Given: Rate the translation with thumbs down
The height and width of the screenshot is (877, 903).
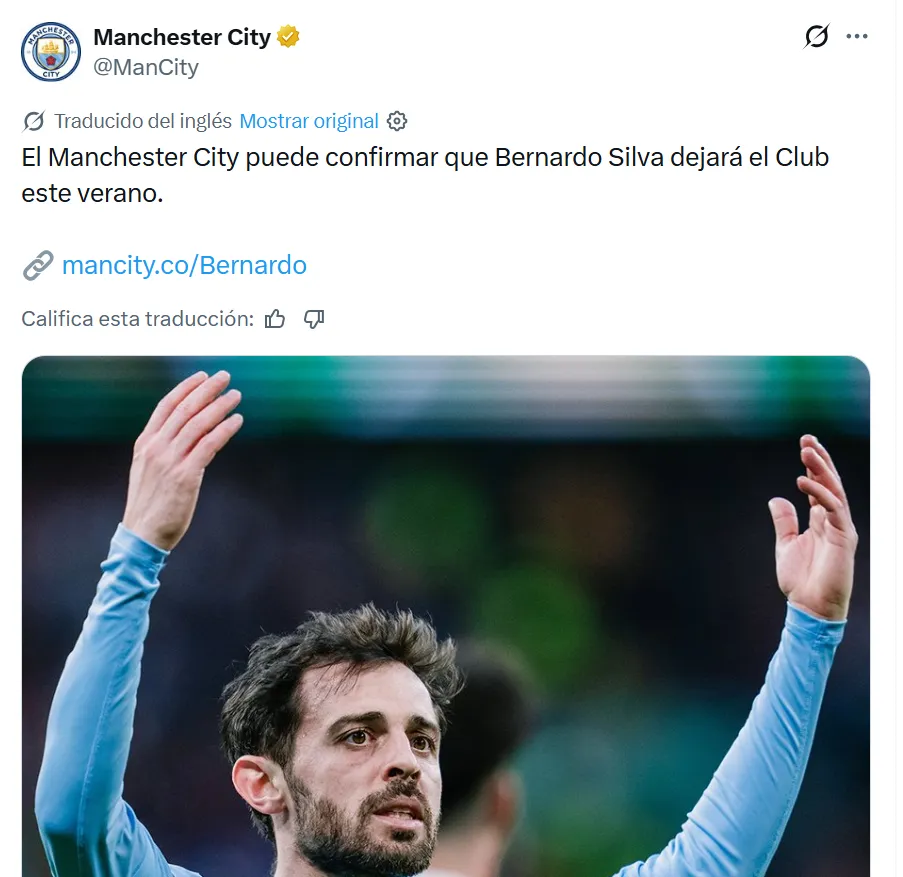Looking at the screenshot, I should point(314,318).
